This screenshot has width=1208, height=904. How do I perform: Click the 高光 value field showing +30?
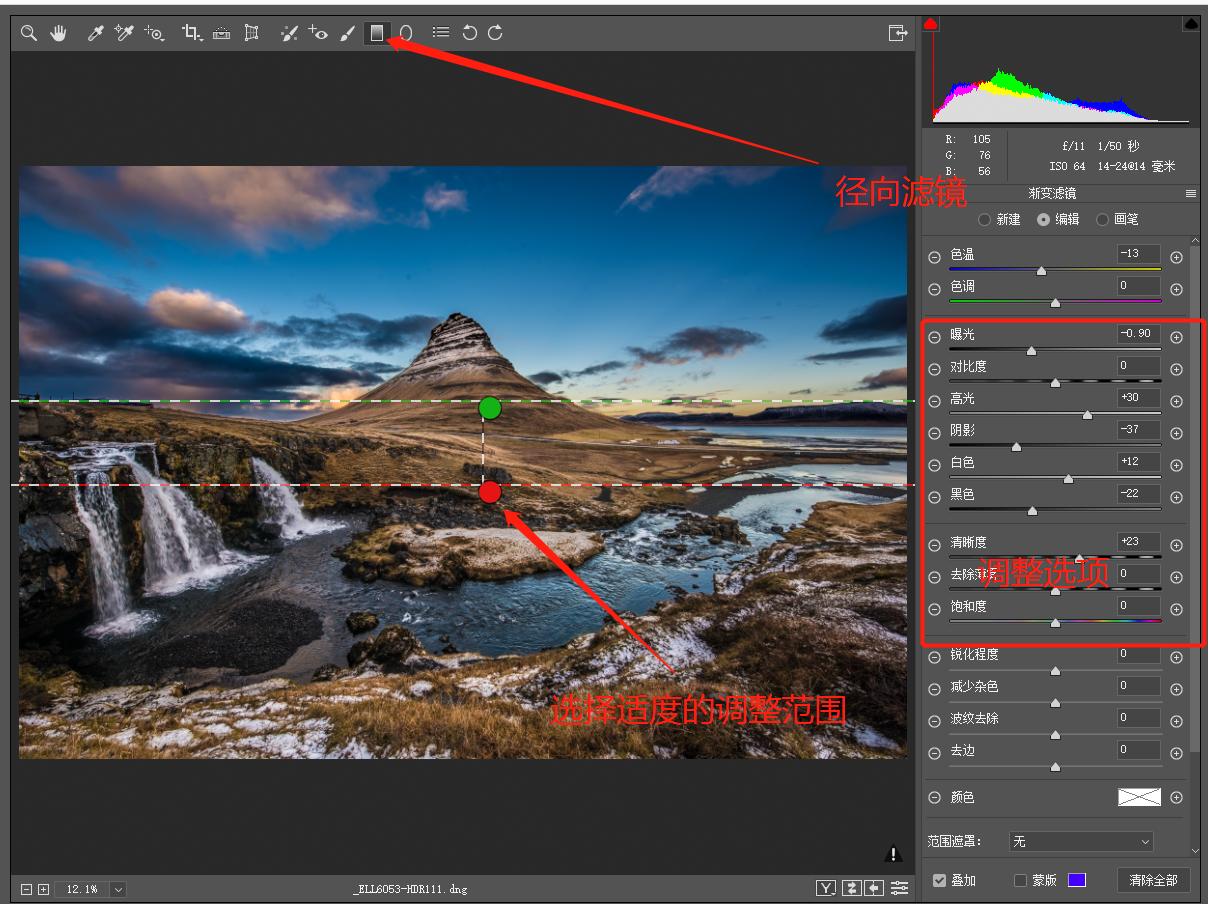[x=1139, y=398]
